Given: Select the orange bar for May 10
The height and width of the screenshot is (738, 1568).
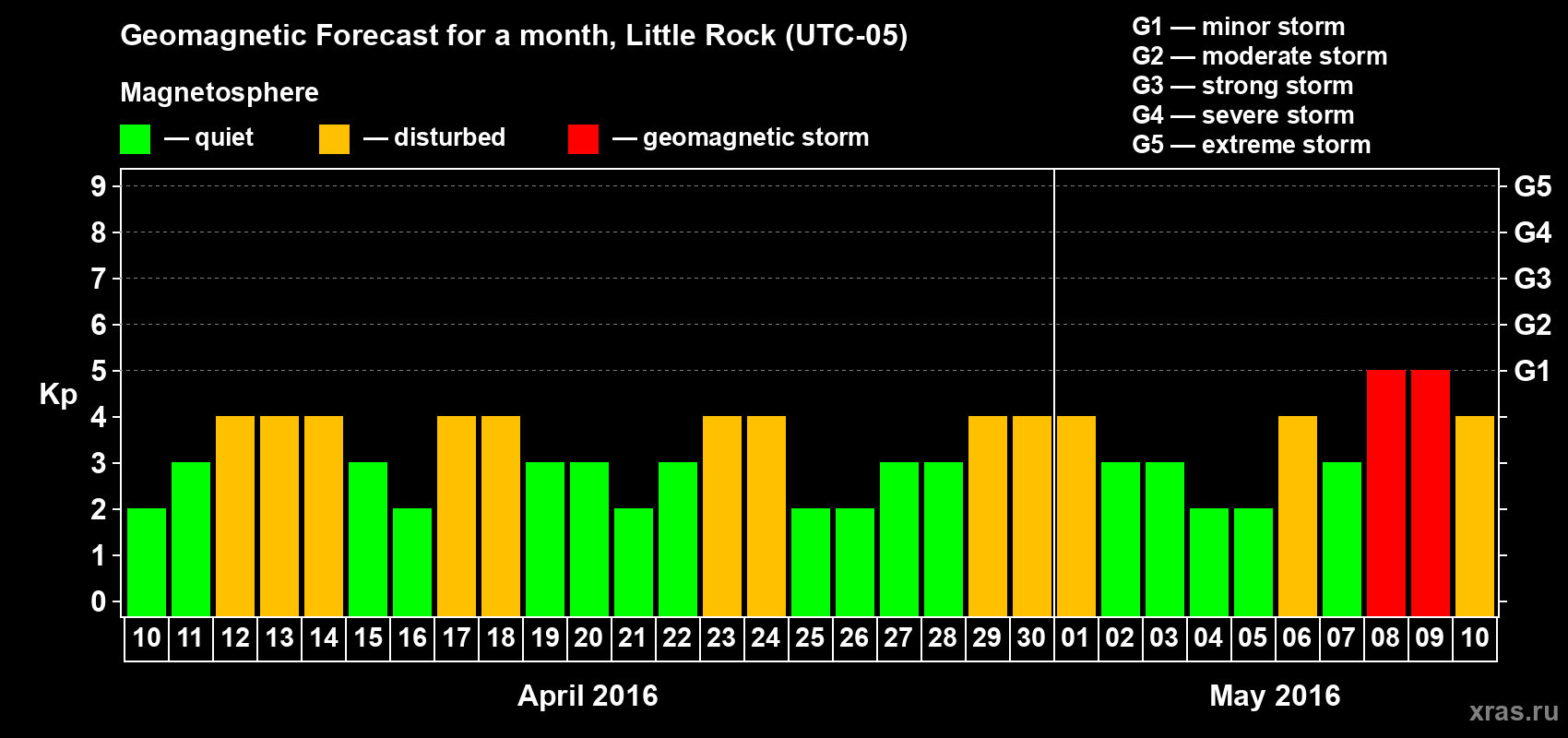Looking at the screenshot, I should tap(1475, 516).
